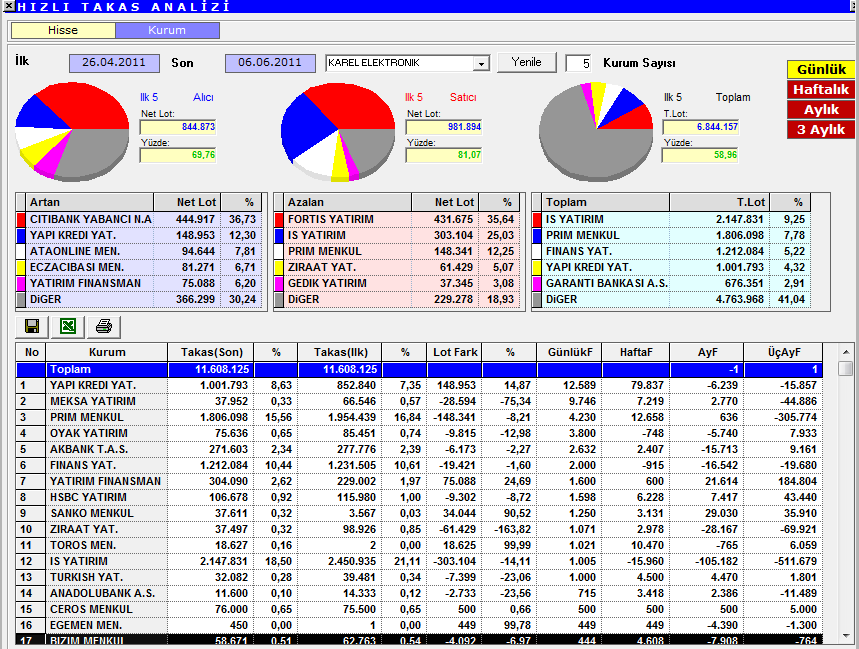The width and height of the screenshot is (859, 649).
Task: Click FORTIS YATIRIM in the Azalan list
Action: pos(331,220)
